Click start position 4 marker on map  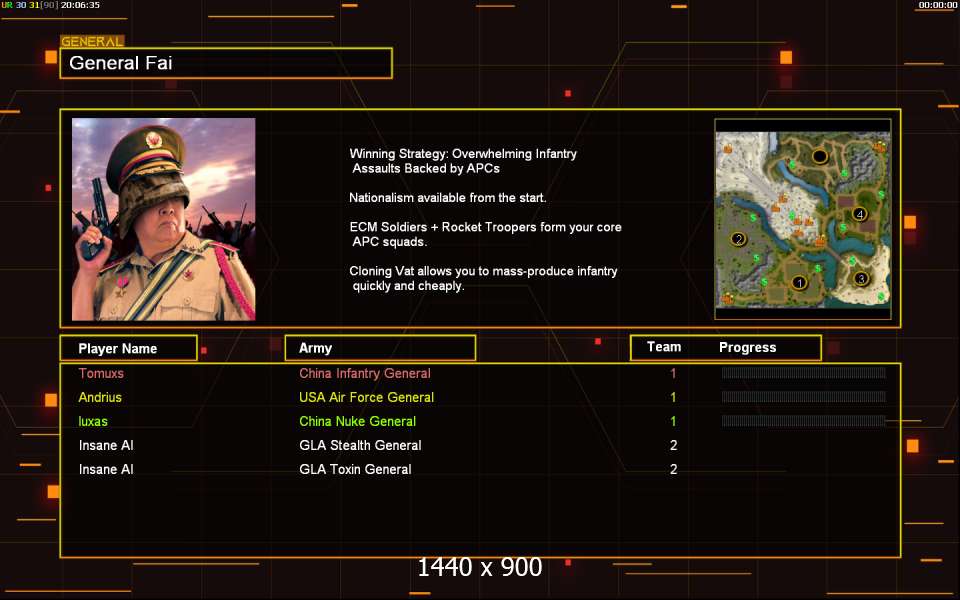(x=860, y=214)
